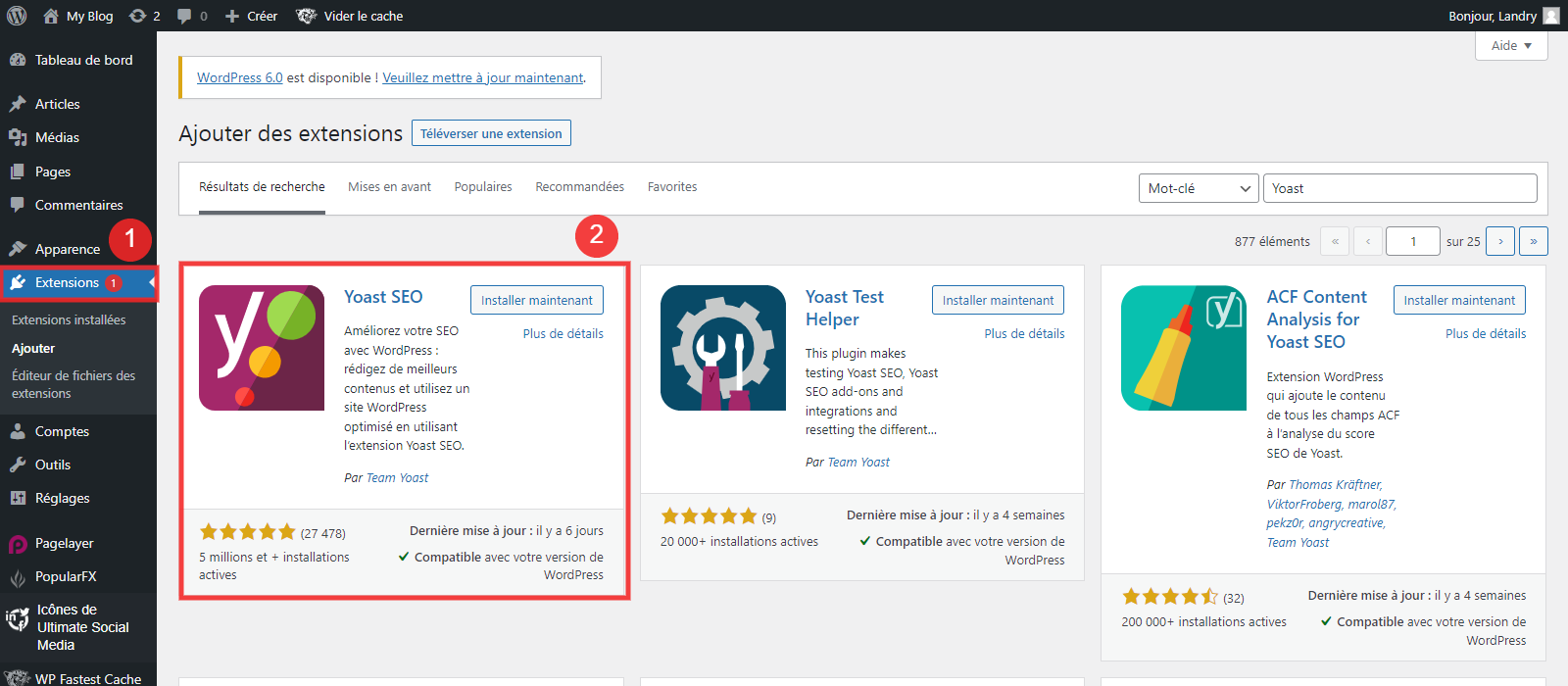Switch to Résultats de recherche tab
The width and height of the screenshot is (1568, 686).
pos(262,186)
